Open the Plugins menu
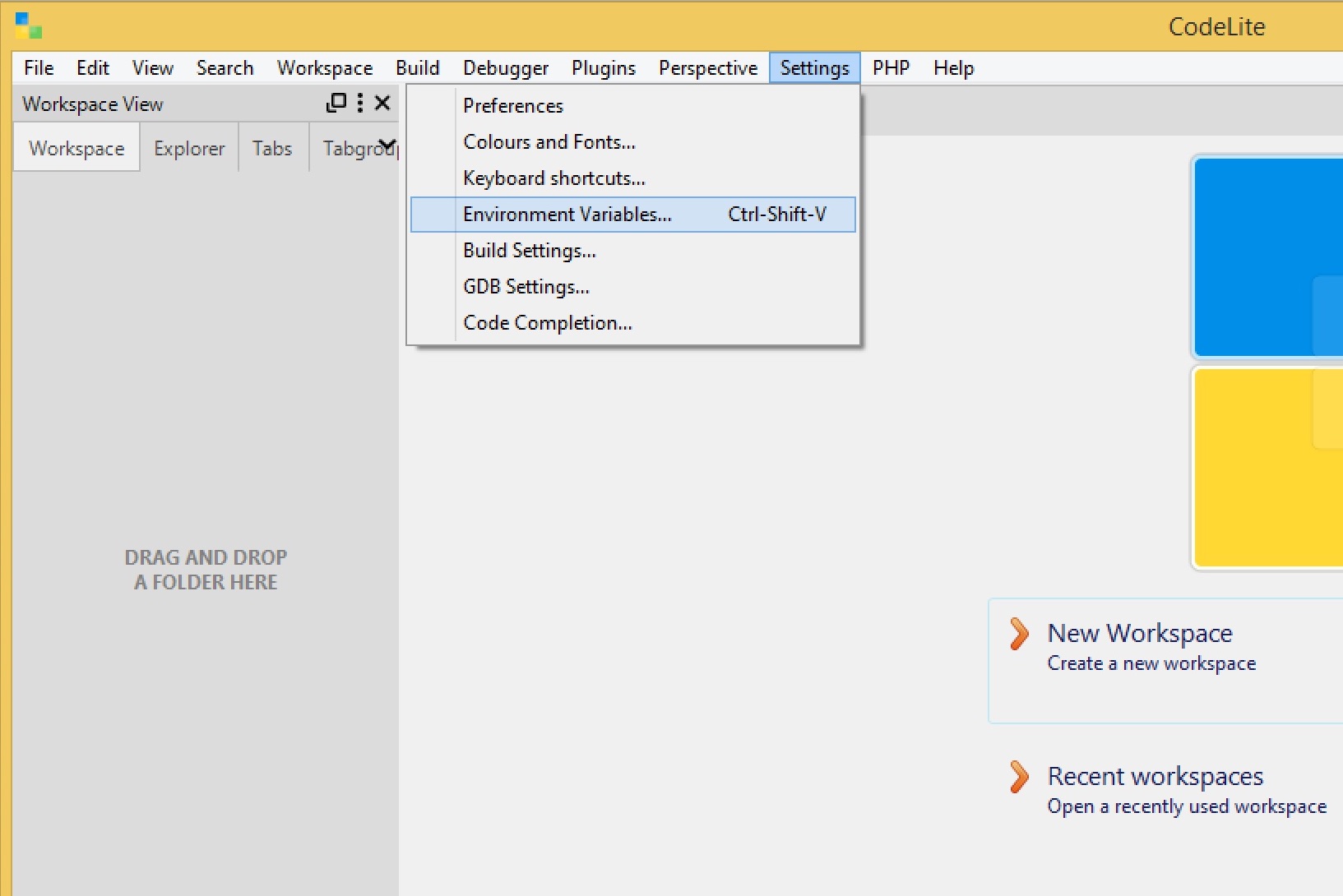This screenshot has height=896, width=1343. pyautogui.click(x=604, y=68)
